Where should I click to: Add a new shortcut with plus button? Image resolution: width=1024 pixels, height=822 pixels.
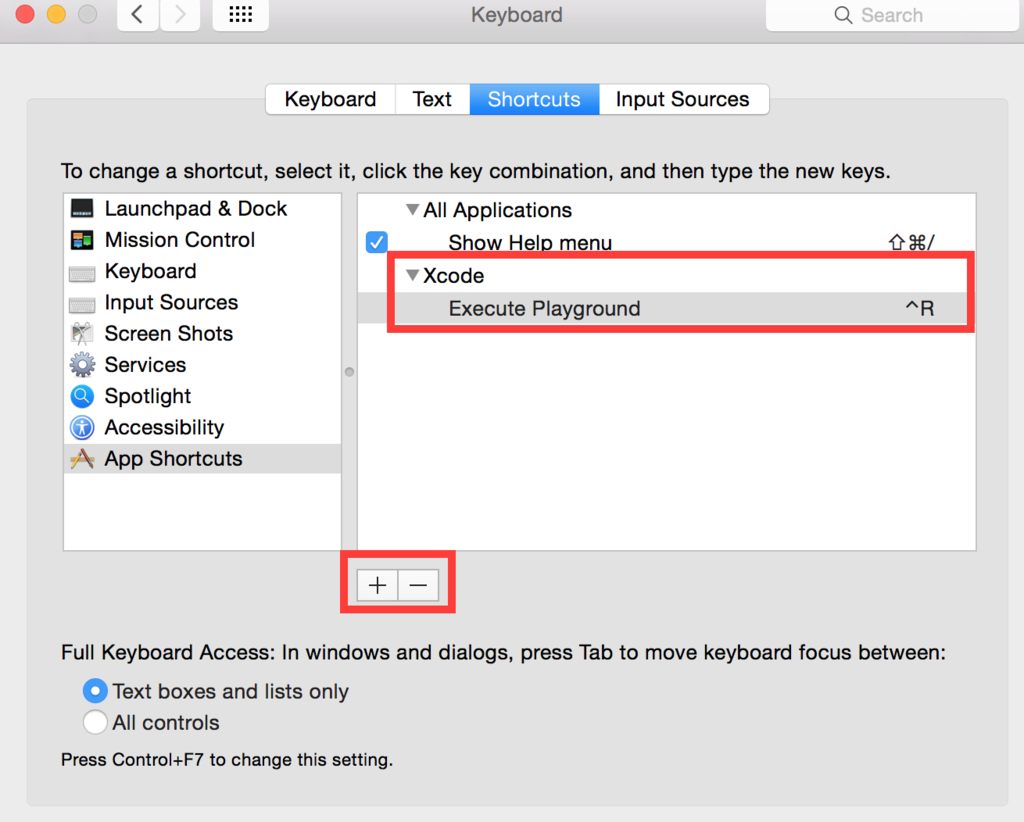[377, 585]
